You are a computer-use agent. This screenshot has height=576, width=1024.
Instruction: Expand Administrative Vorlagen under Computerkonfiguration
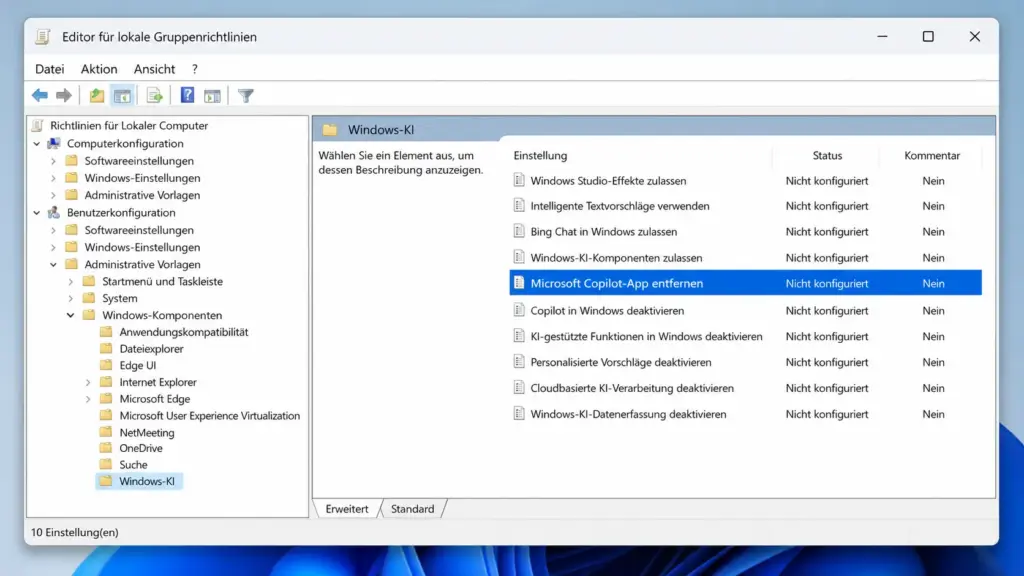coord(54,195)
